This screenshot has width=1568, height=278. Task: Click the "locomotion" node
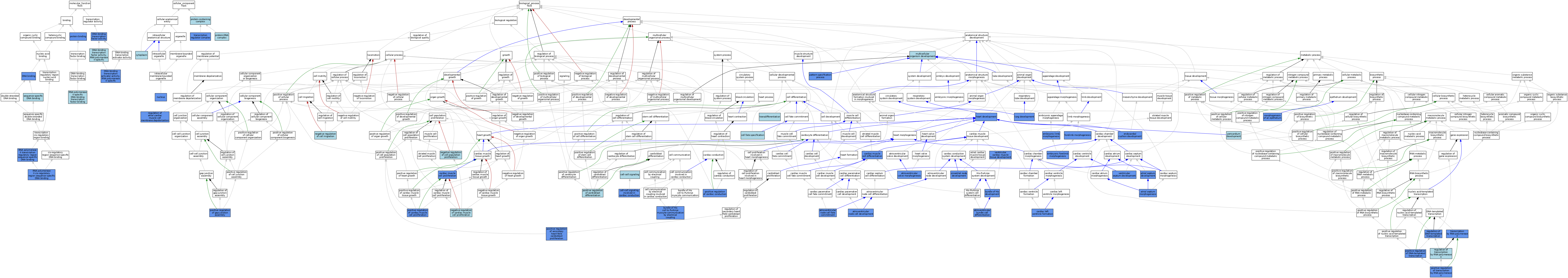tap(374, 55)
